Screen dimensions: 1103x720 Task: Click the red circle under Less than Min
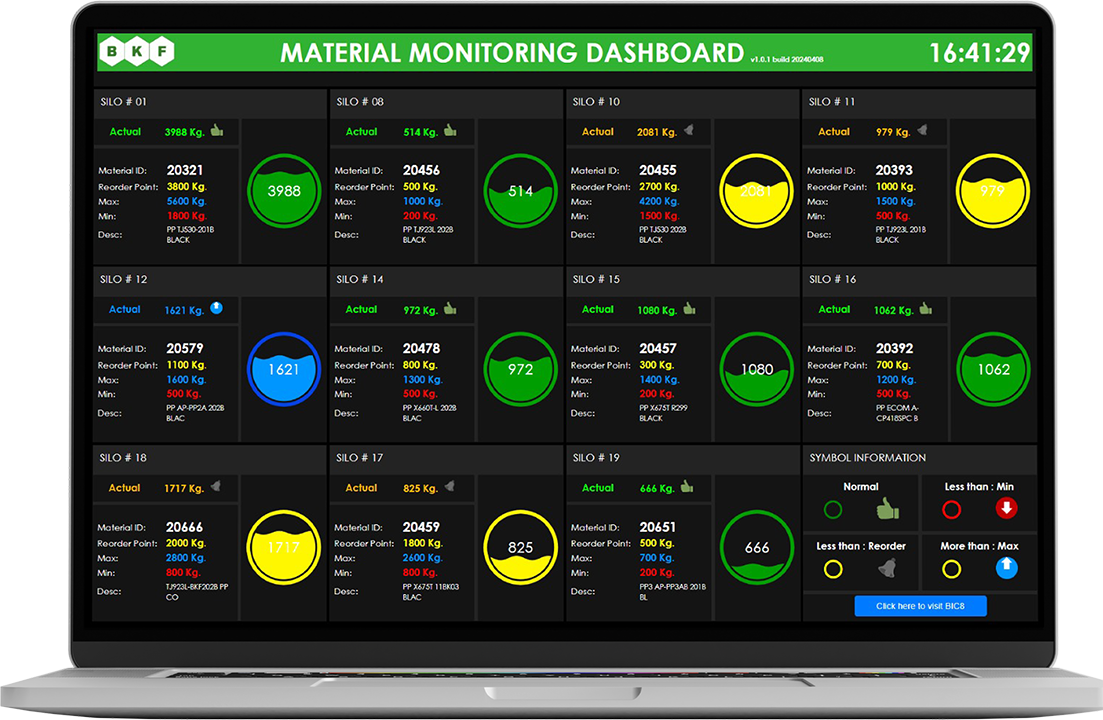pos(952,510)
